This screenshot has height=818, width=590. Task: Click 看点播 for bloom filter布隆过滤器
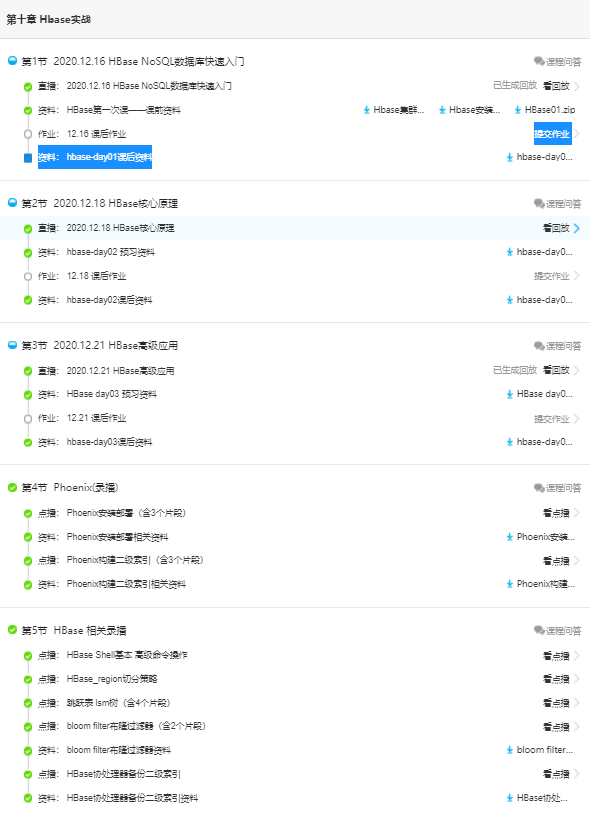pos(556,727)
